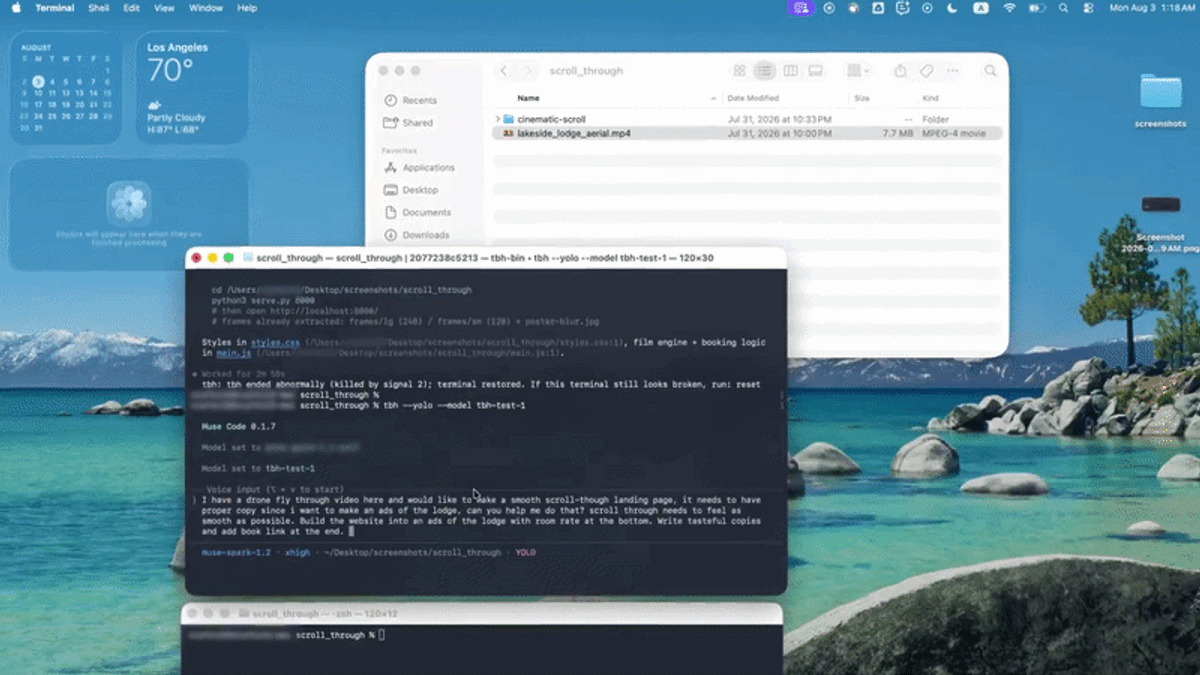Switch Finder to gallery view
Image resolution: width=1200 pixels, height=675 pixels.
815,71
